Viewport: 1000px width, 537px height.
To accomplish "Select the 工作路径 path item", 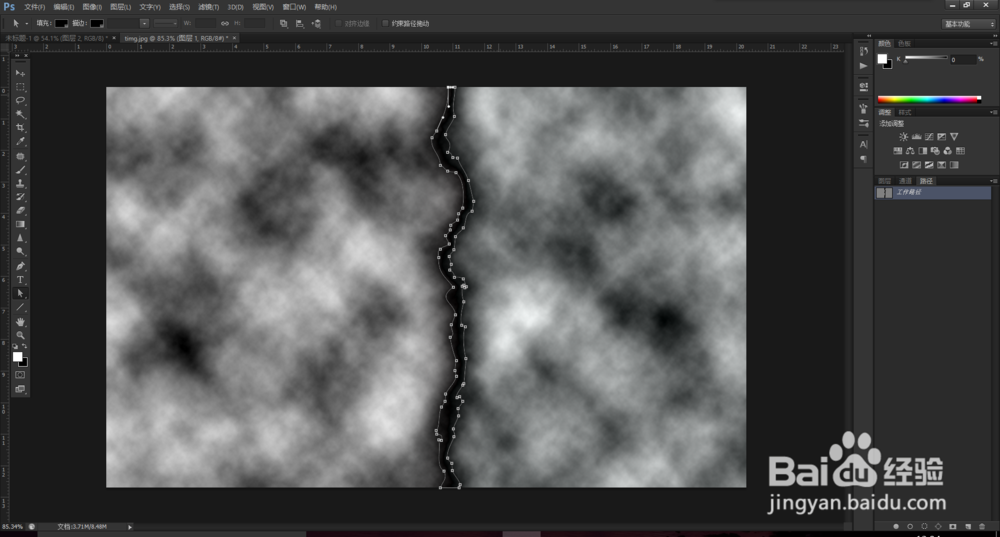I will tap(932, 193).
